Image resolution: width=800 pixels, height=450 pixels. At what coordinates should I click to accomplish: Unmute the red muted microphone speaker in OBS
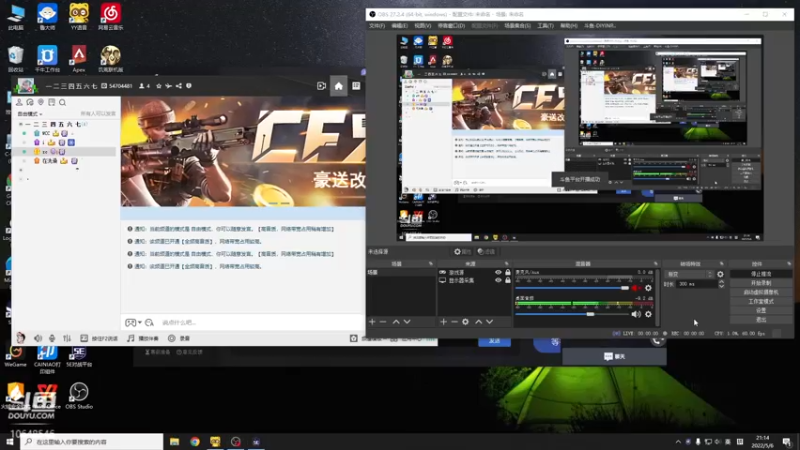(636, 288)
